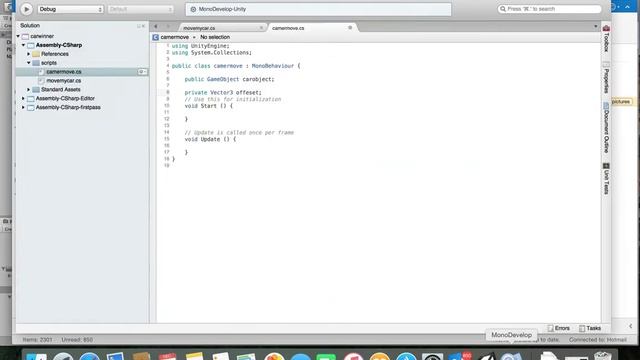Viewport: 640px width, 360px height.
Task: Open options gear for camermove.cs row
Action: click(142, 72)
